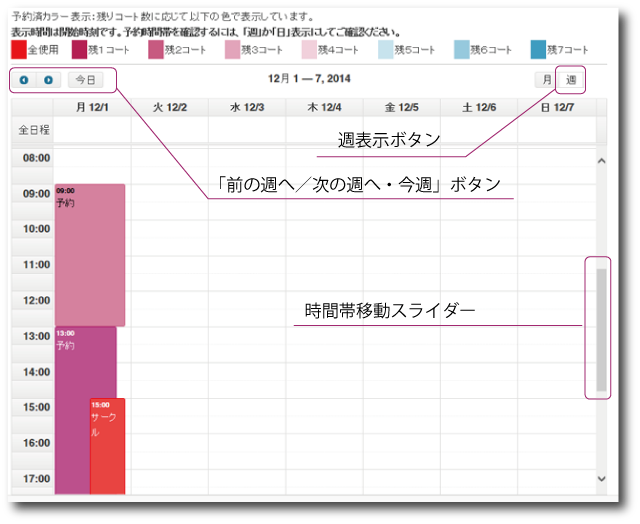Screen dimensions: 640x524
Task: Select the 土 12/6 column header
Action: click(x=479, y=107)
